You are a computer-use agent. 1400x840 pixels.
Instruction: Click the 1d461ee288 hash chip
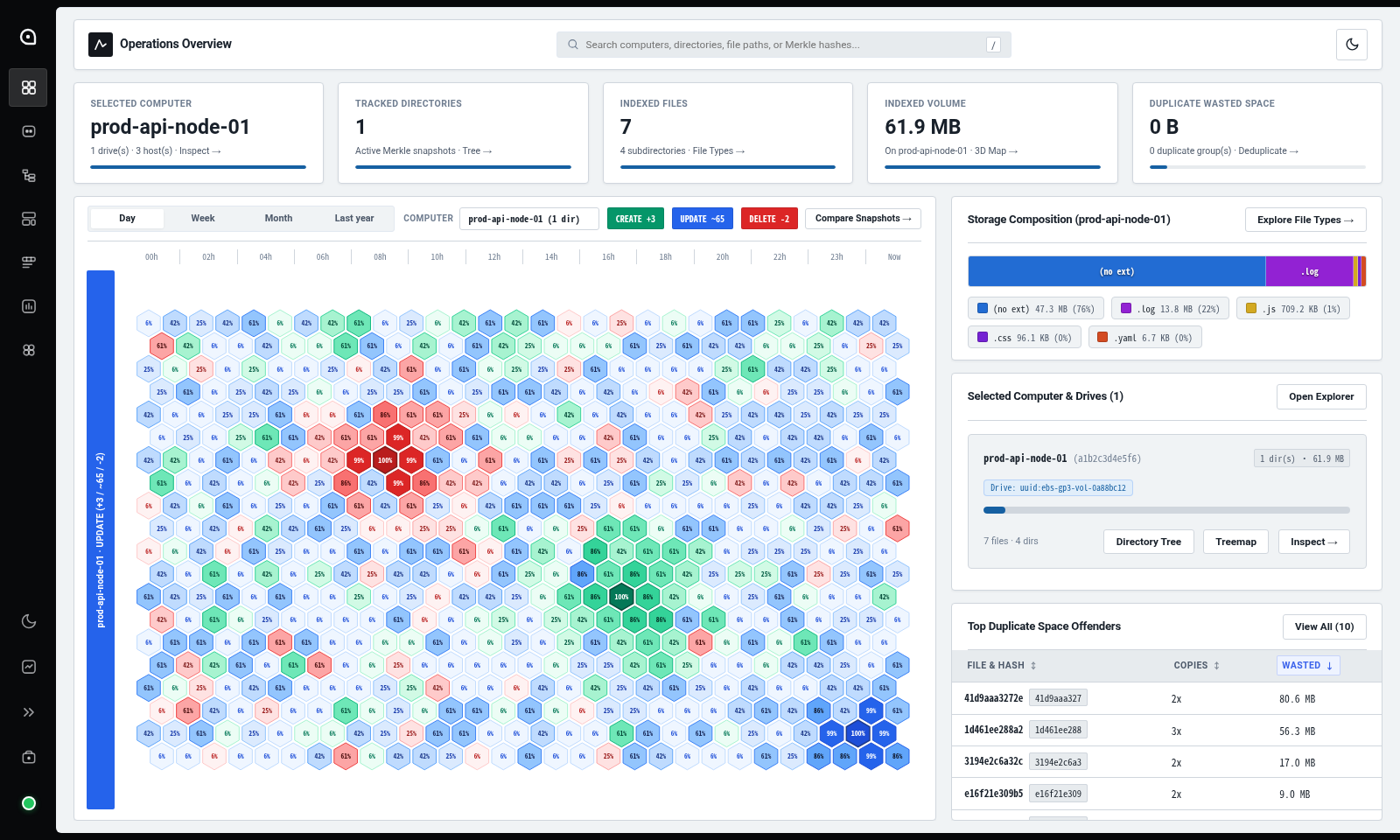(1058, 730)
